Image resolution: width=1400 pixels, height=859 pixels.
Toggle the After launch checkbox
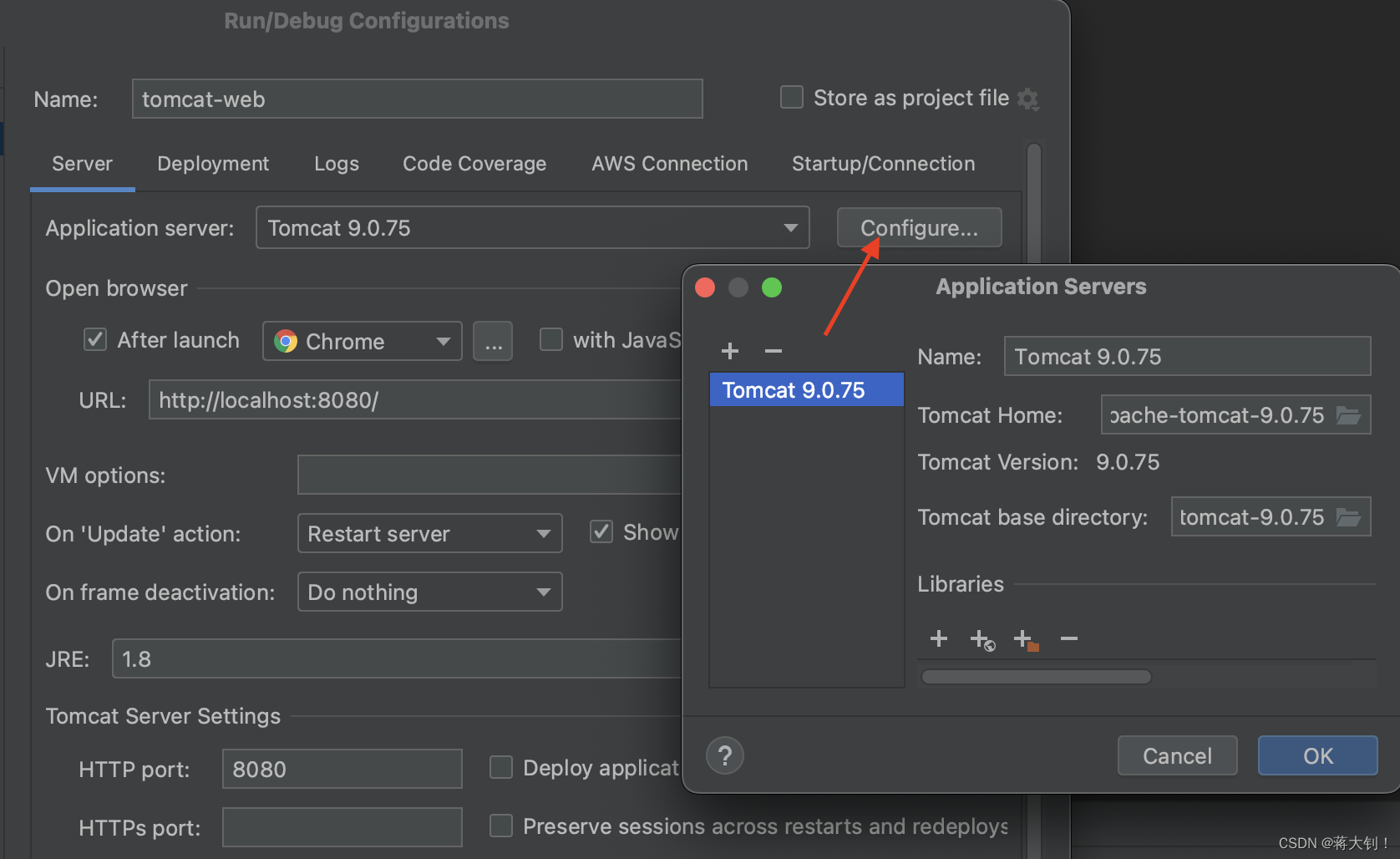pos(95,339)
